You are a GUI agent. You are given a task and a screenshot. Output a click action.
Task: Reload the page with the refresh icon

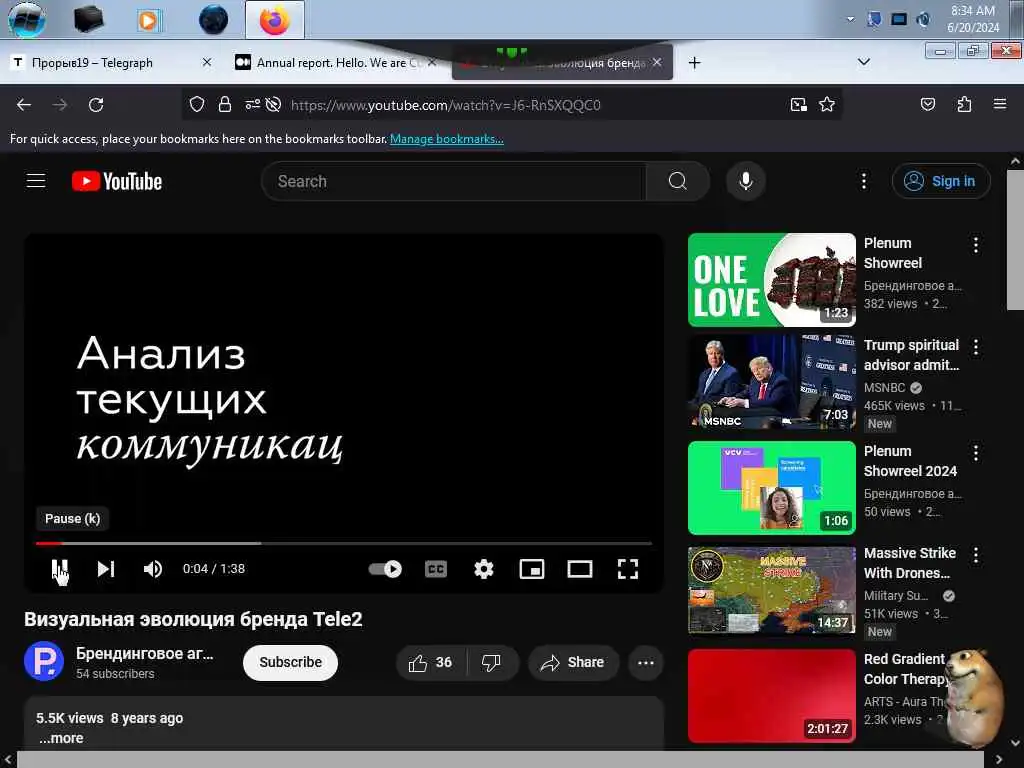coord(96,104)
